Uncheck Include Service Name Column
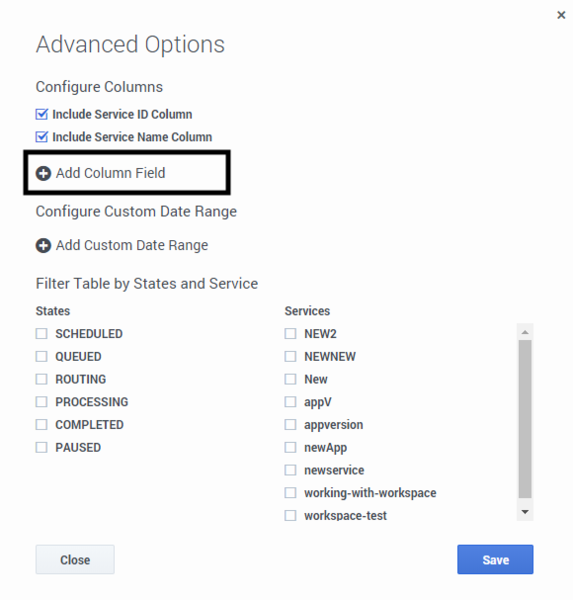573x600 pixels. [x=41, y=137]
